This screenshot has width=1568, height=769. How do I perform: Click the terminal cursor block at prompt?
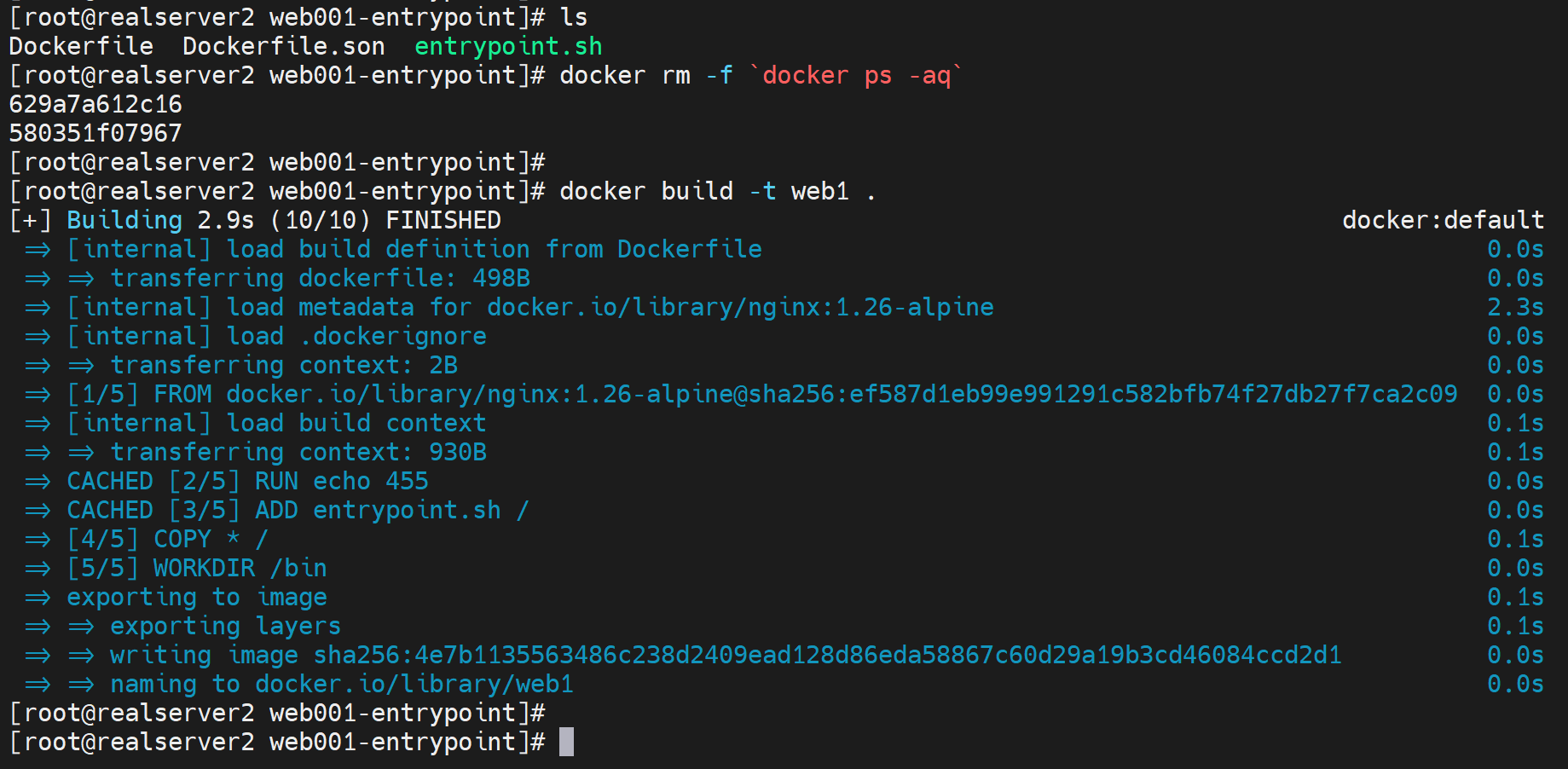click(566, 742)
